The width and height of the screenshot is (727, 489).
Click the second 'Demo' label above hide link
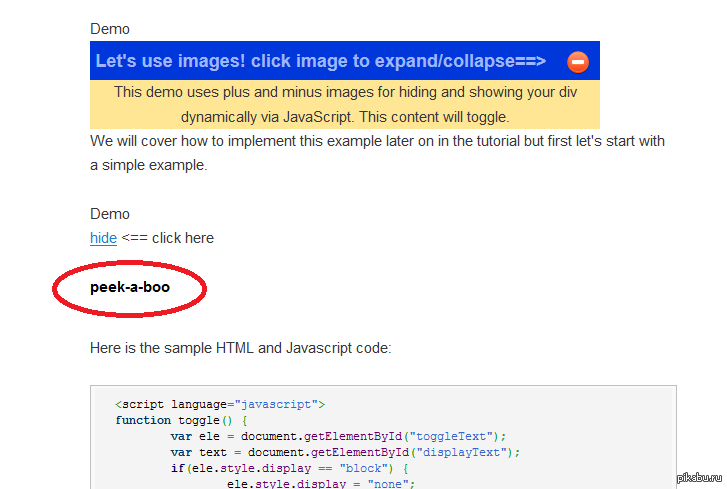[x=110, y=214]
